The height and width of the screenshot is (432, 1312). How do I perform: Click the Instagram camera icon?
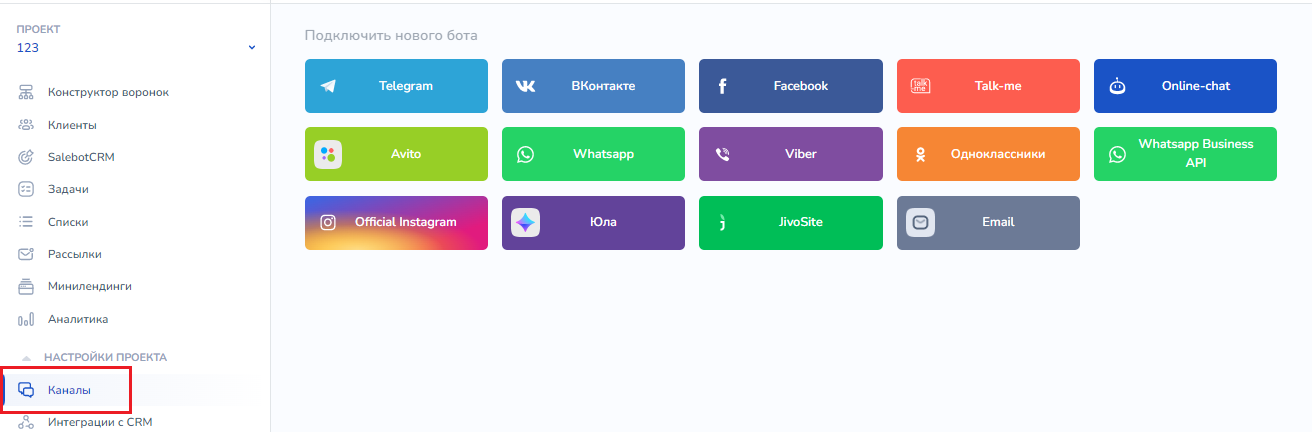(328, 222)
